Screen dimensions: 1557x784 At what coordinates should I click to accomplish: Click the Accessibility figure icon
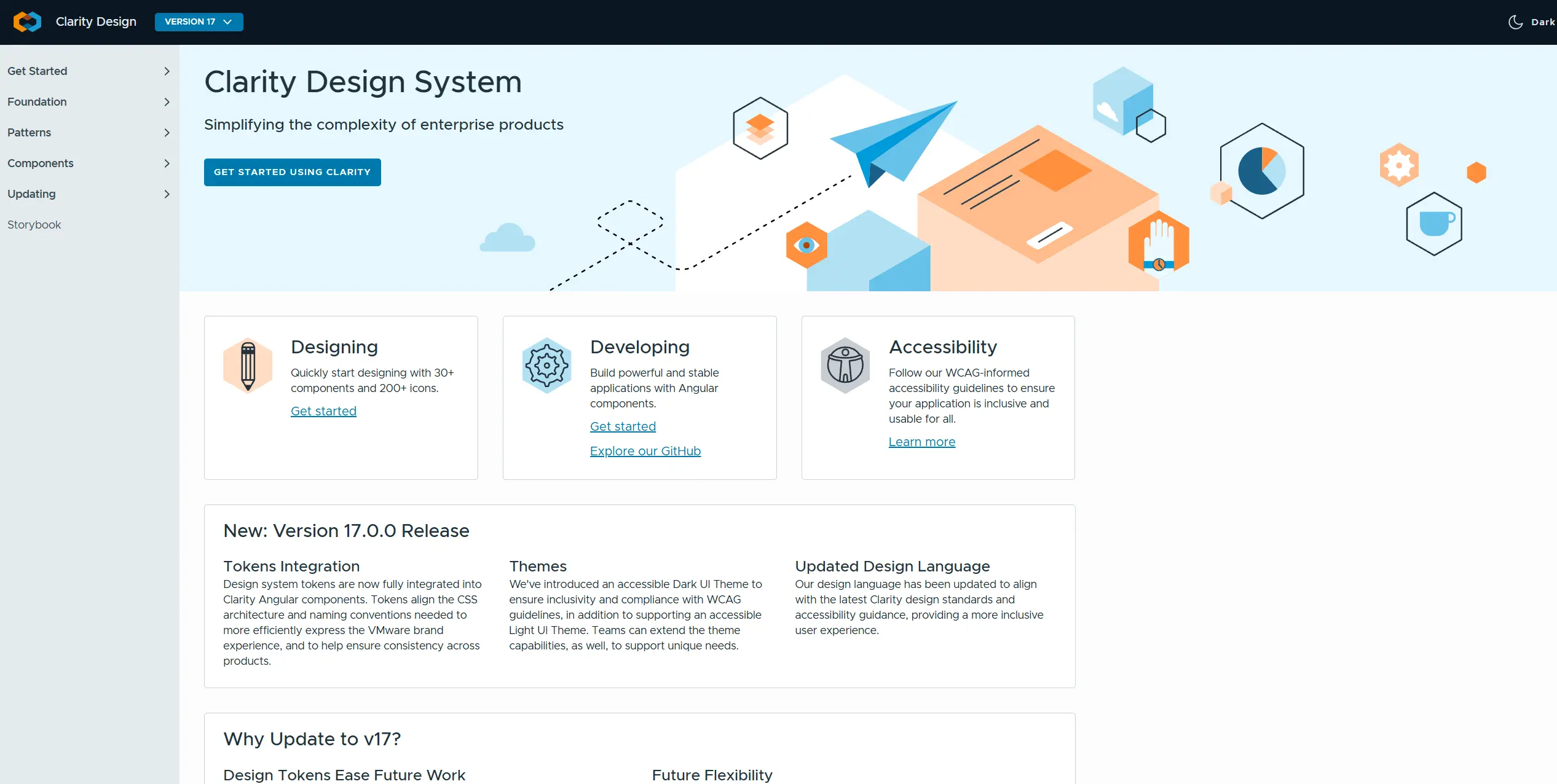pyautogui.click(x=845, y=366)
